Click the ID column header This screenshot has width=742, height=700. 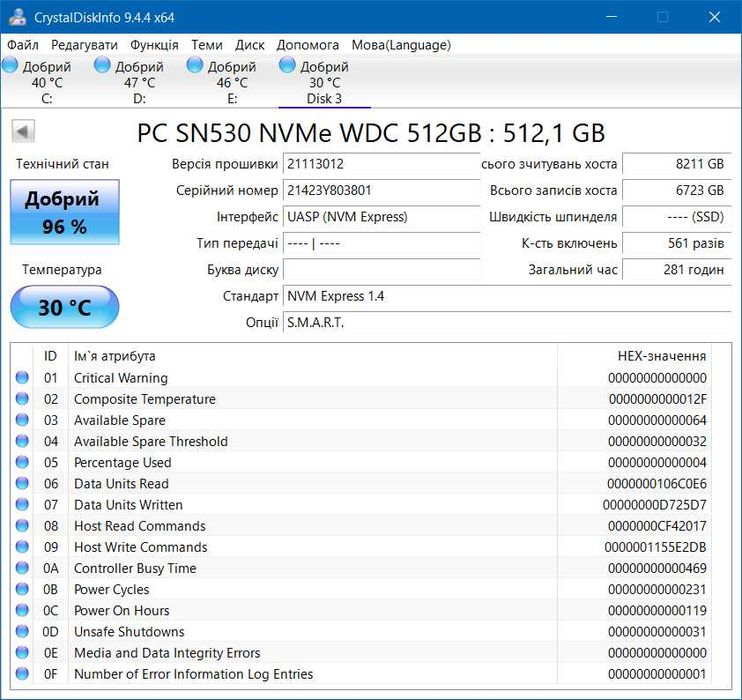click(x=51, y=356)
